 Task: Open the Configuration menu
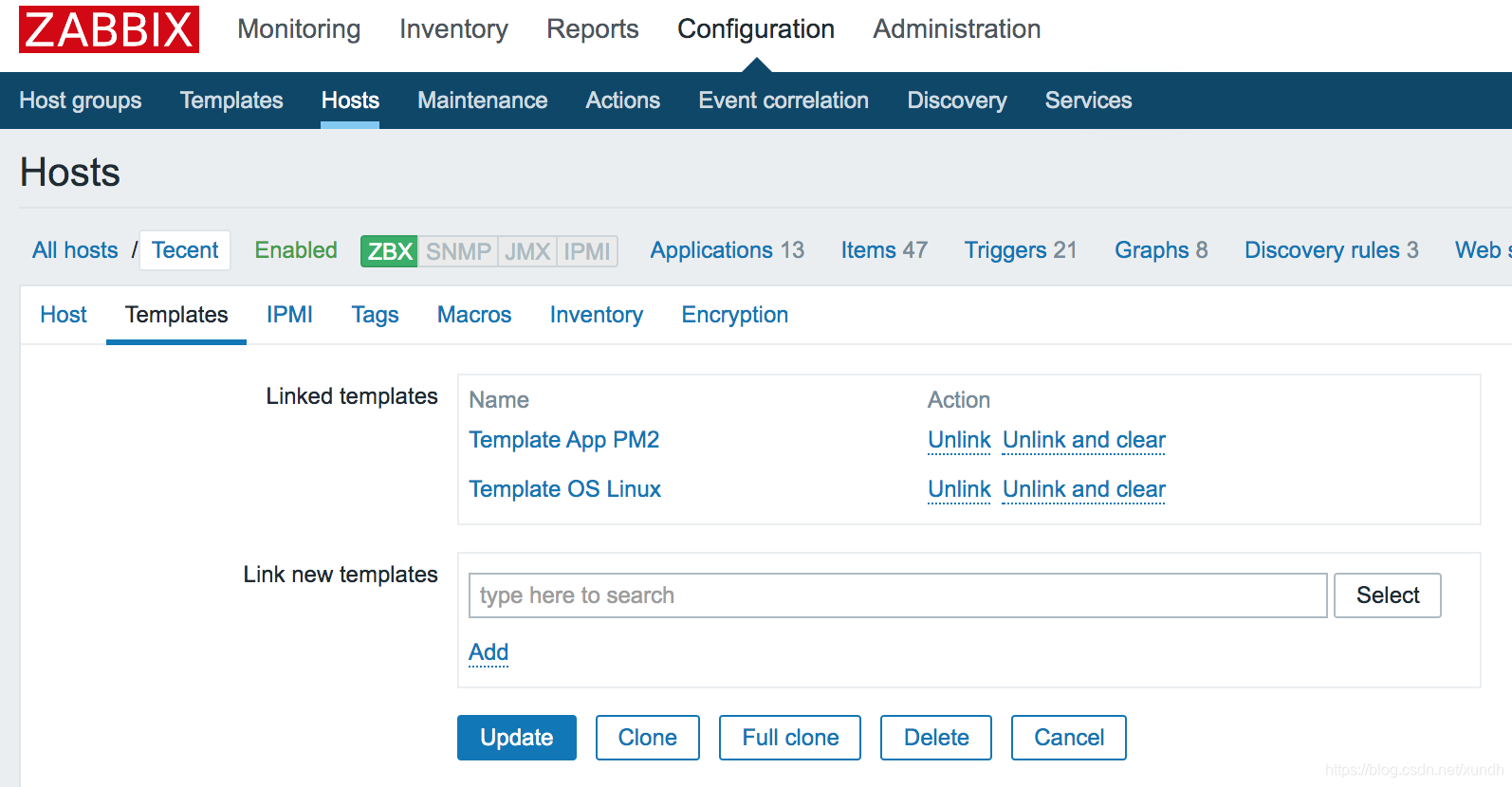(756, 29)
